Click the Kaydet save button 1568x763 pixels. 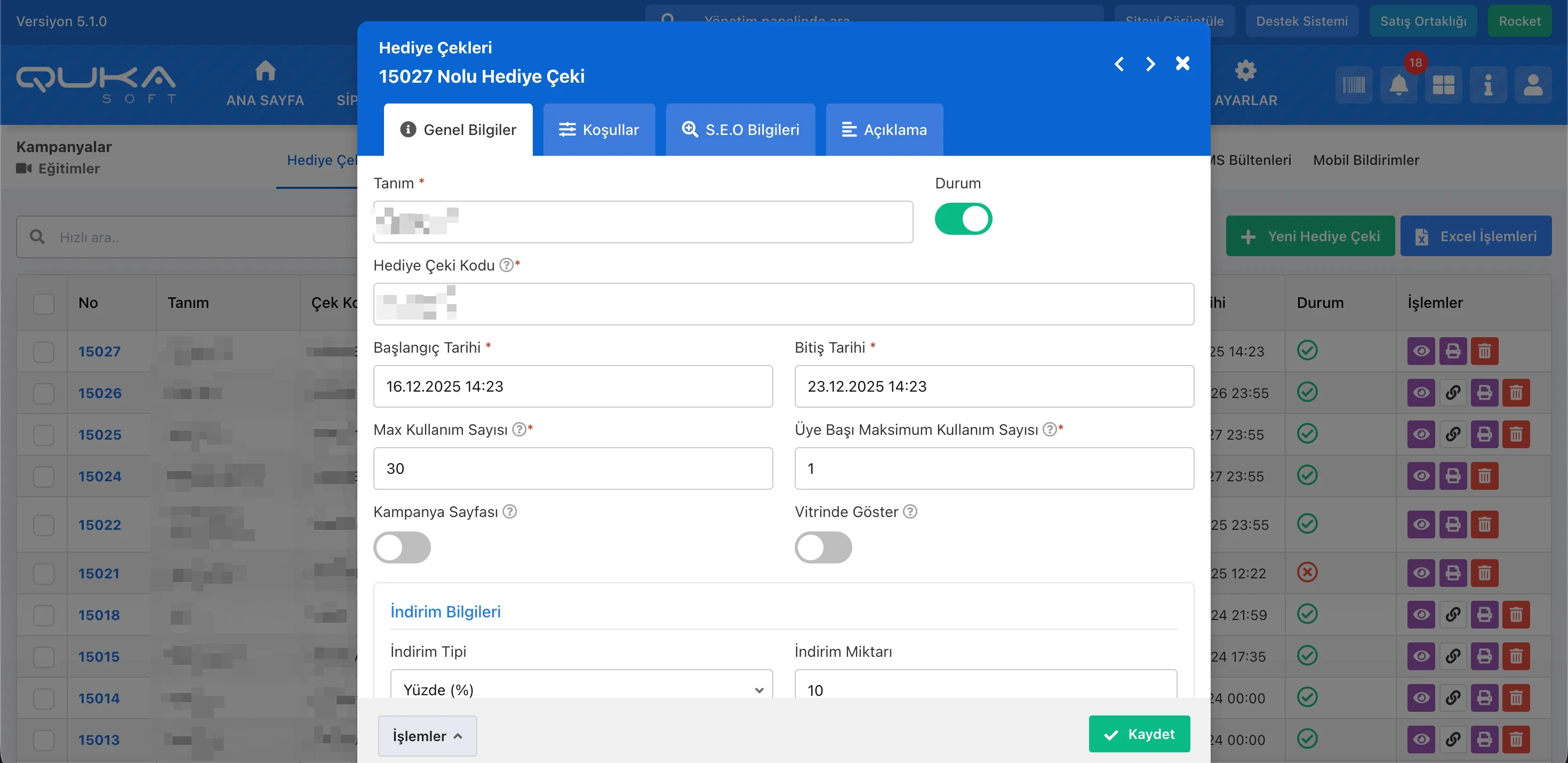tap(1139, 734)
